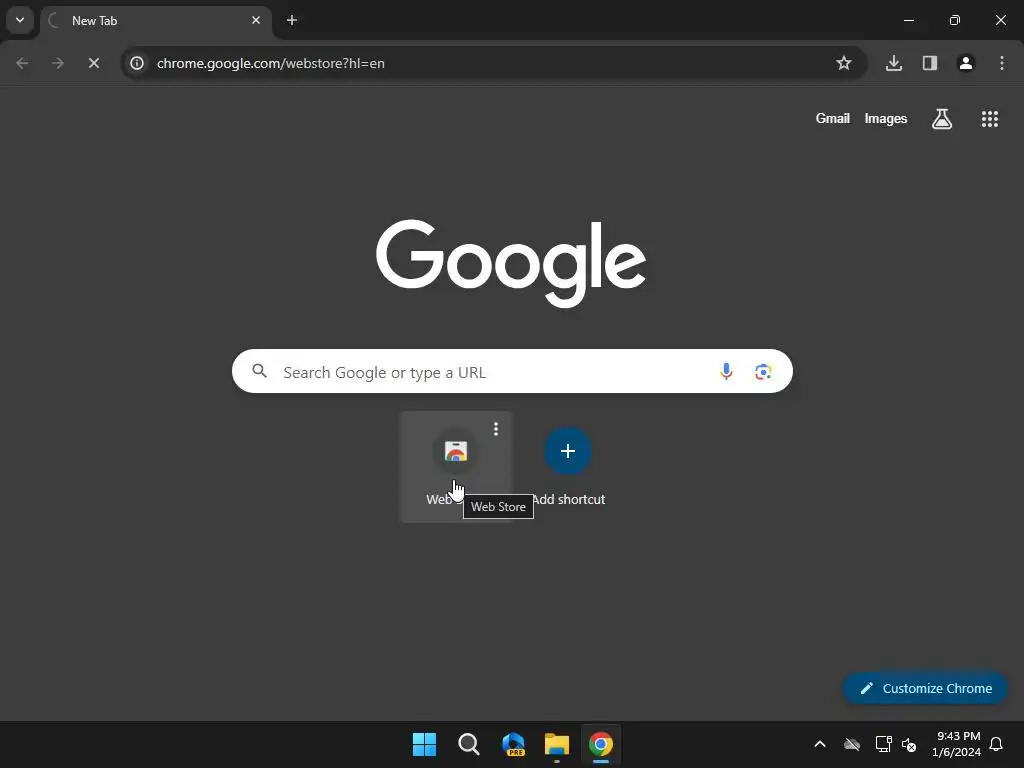Go back with the back arrow
The height and width of the screenshot is (768, 1024).
tap(22, 63)
